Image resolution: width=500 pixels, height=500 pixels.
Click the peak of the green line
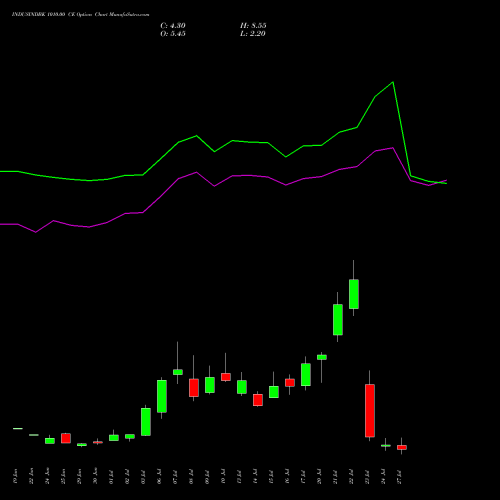[x=393, y=82]
